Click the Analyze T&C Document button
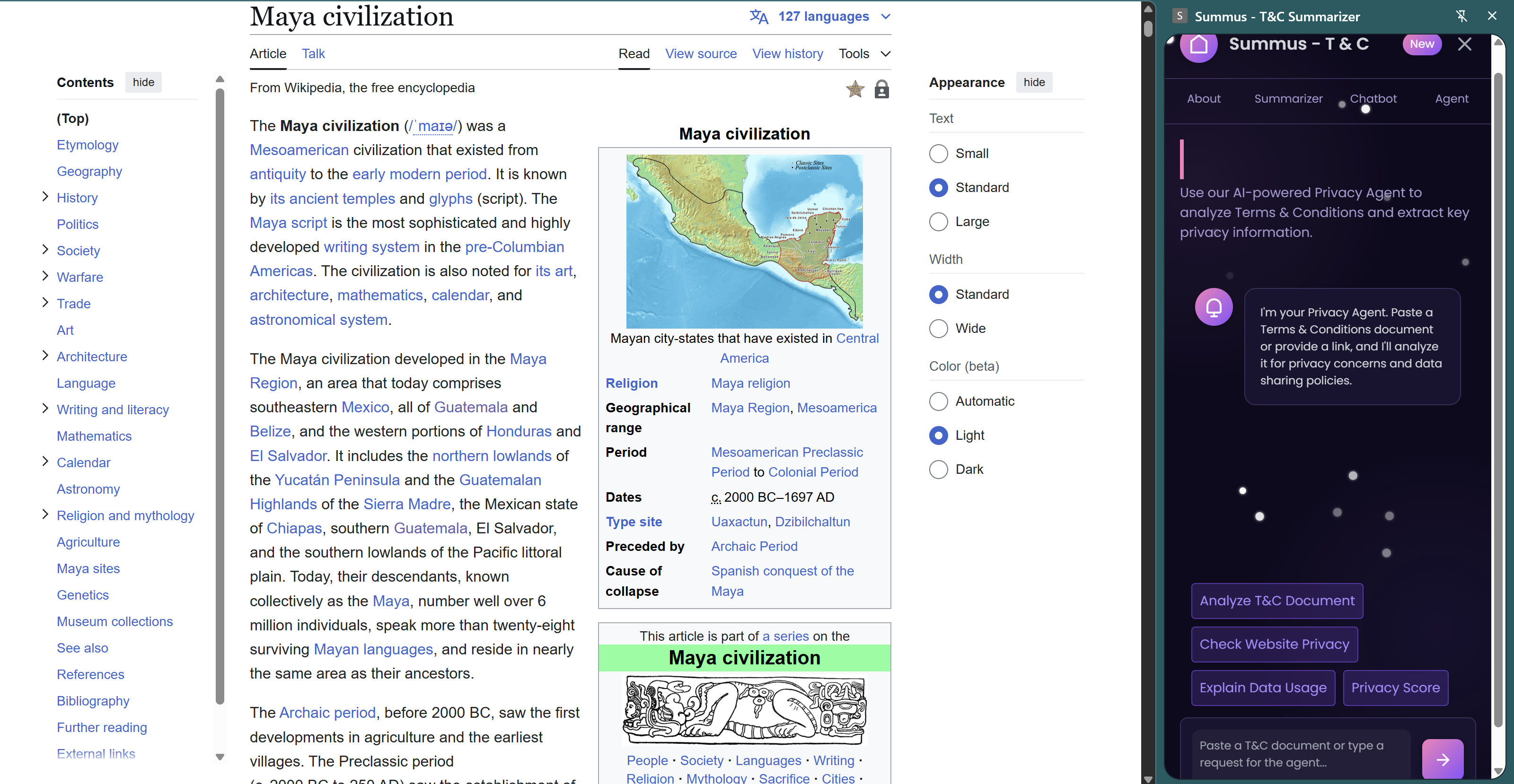This screenshot has height=784, width=1514. [x=1276, y=600]
